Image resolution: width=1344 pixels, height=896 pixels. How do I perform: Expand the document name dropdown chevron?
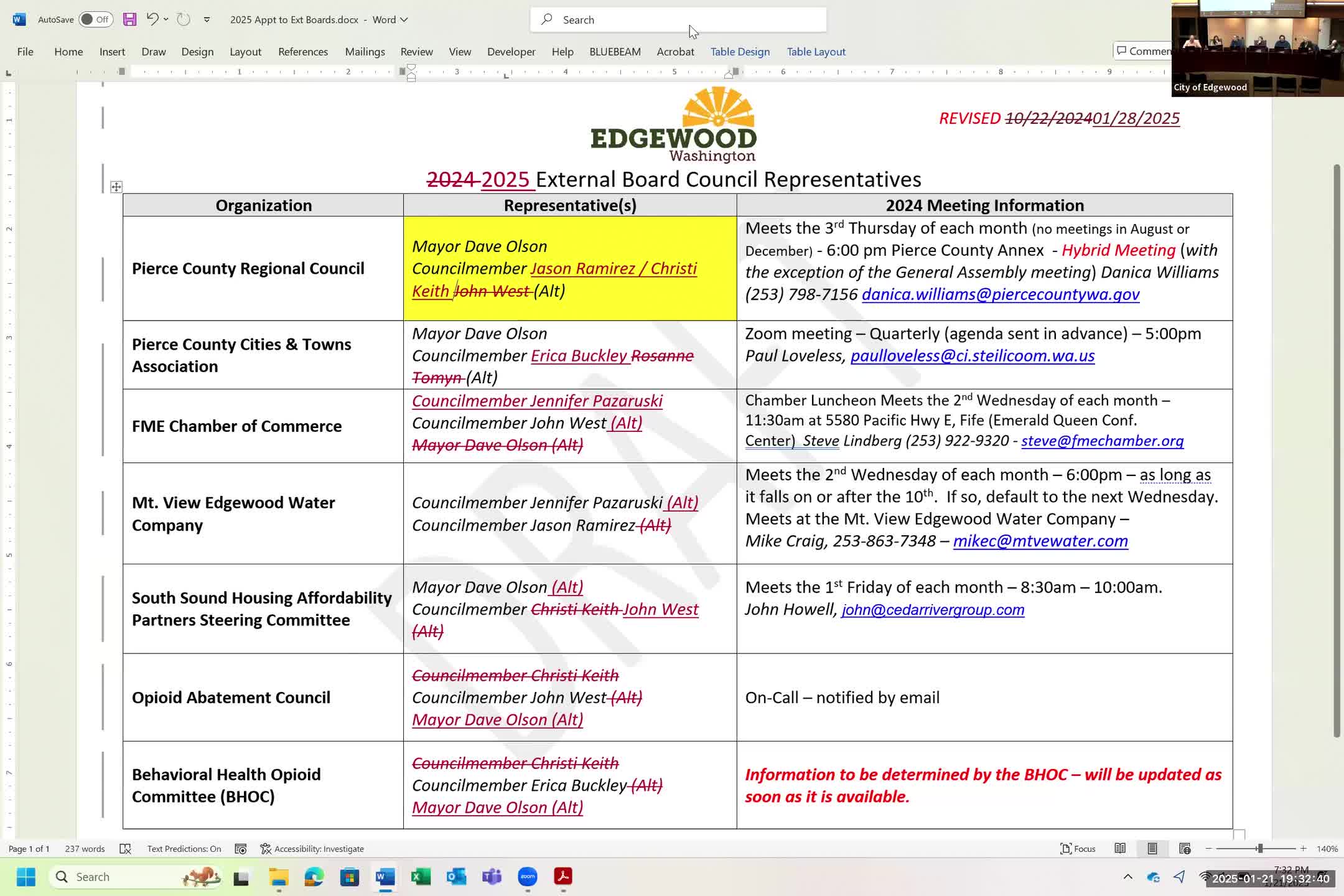pos(404,20)
